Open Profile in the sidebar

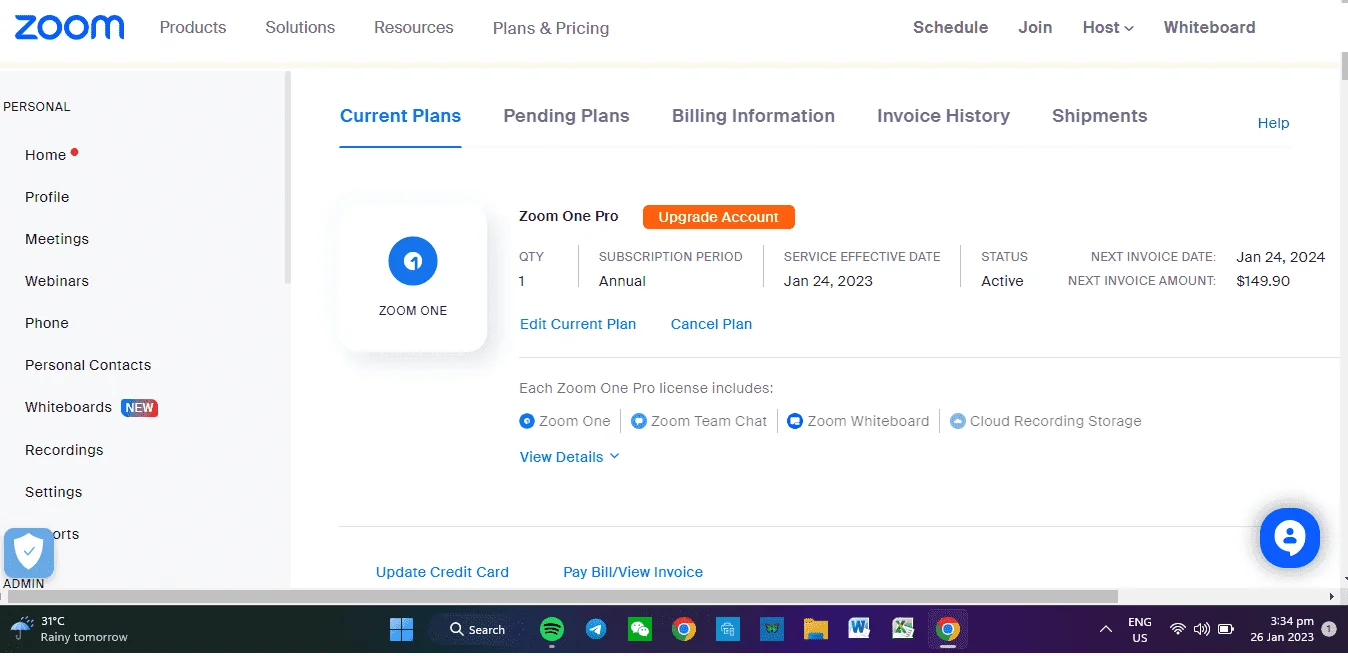(x=47, y=197)
